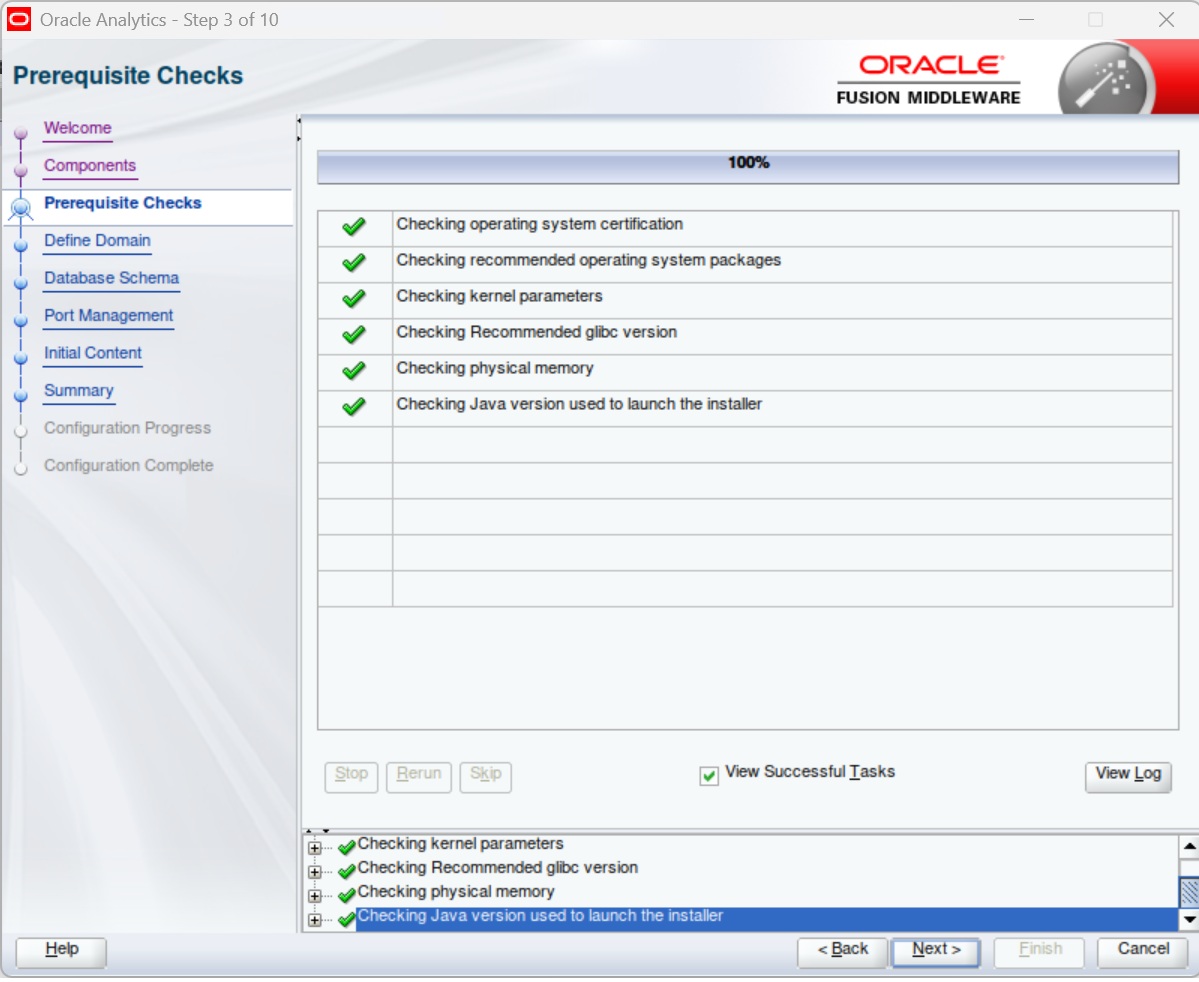Click checkmark icon of physical memory tree node
Image resolution: width=1199 pixels, height=982 pixels.
[x=346, y=894]
